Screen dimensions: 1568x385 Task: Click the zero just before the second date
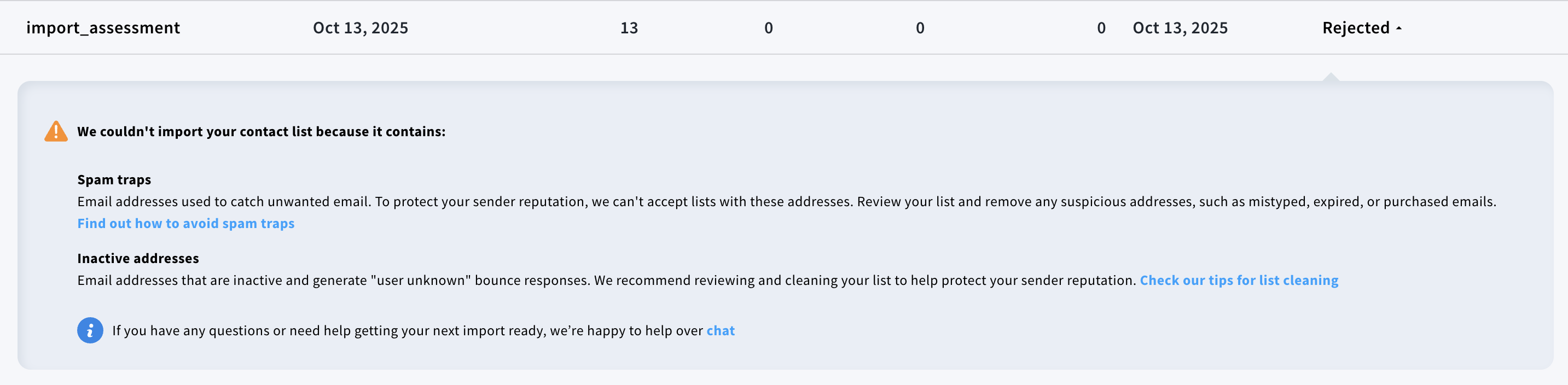click(x=1101, y=28)
